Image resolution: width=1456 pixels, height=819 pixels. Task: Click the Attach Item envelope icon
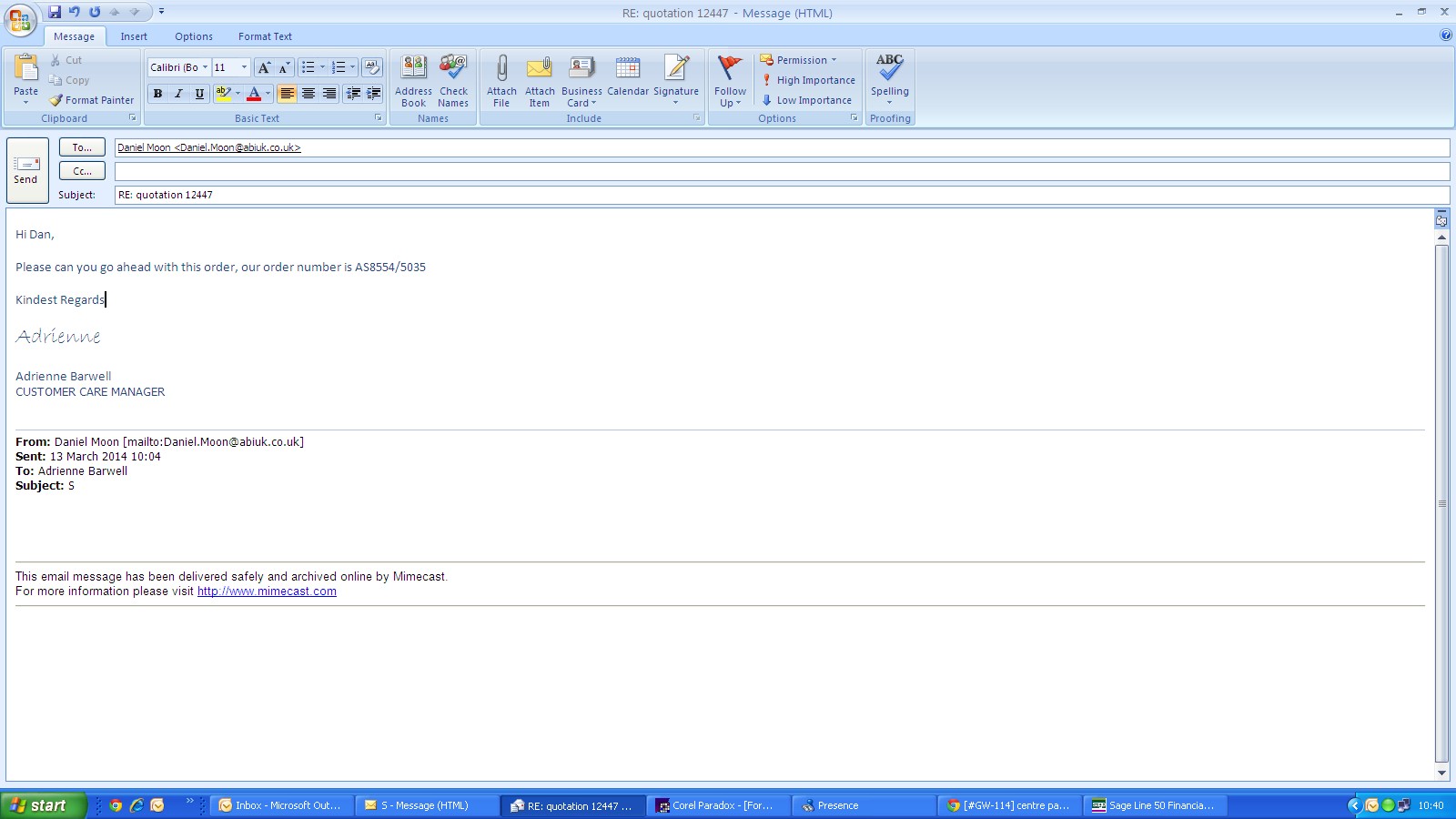coord(540,69)
